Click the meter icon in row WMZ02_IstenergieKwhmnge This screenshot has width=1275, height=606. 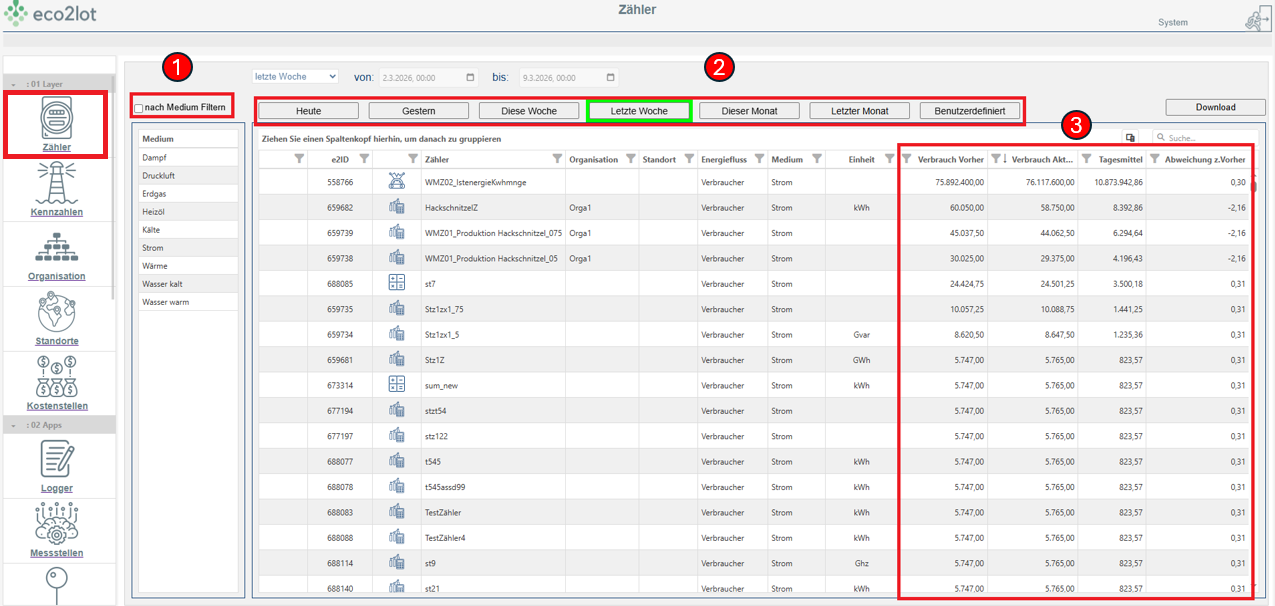tap(397, 181)
